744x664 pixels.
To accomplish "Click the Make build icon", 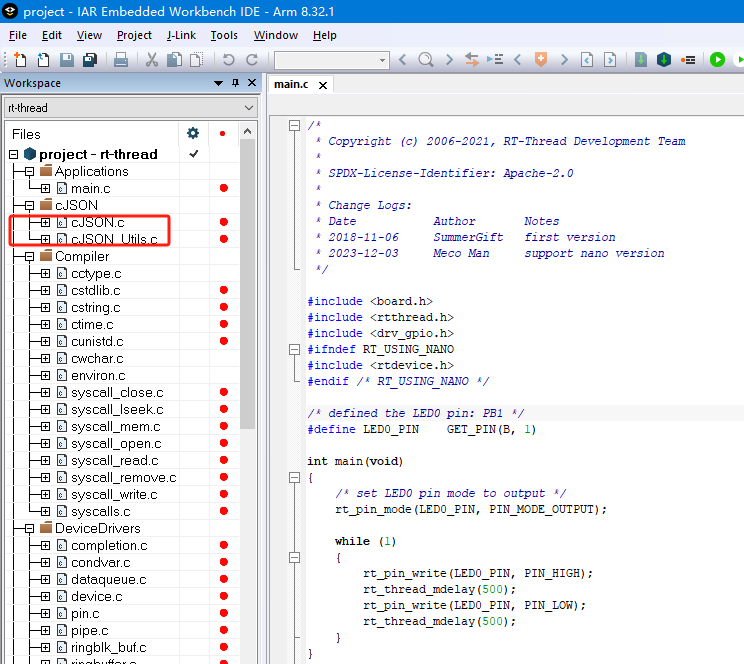I will (664, 60).
